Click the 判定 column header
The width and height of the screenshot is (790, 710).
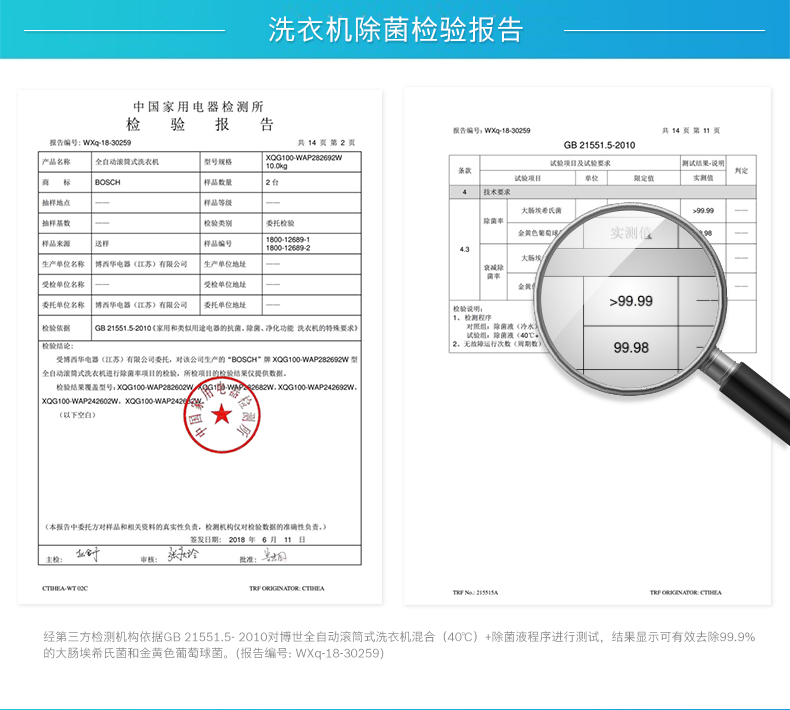coord(741,170)
